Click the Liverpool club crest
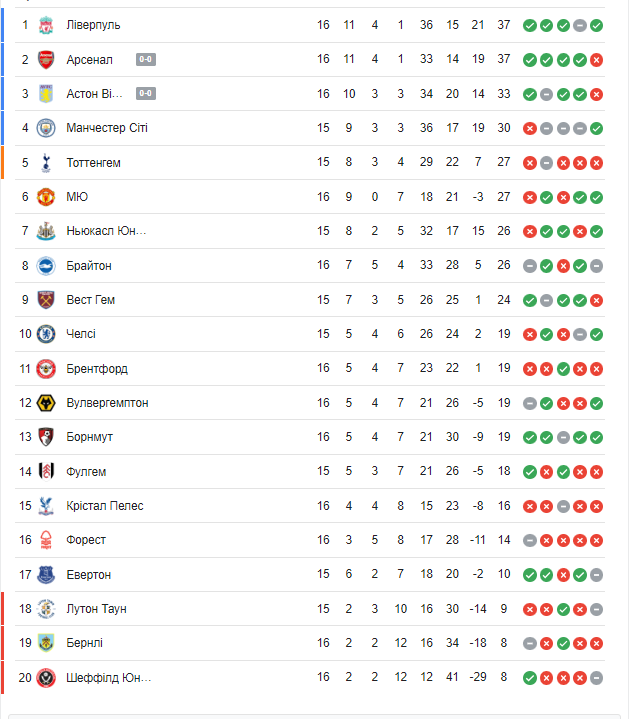The height and width of the screenshot is (719, 629). click(46, 25)
